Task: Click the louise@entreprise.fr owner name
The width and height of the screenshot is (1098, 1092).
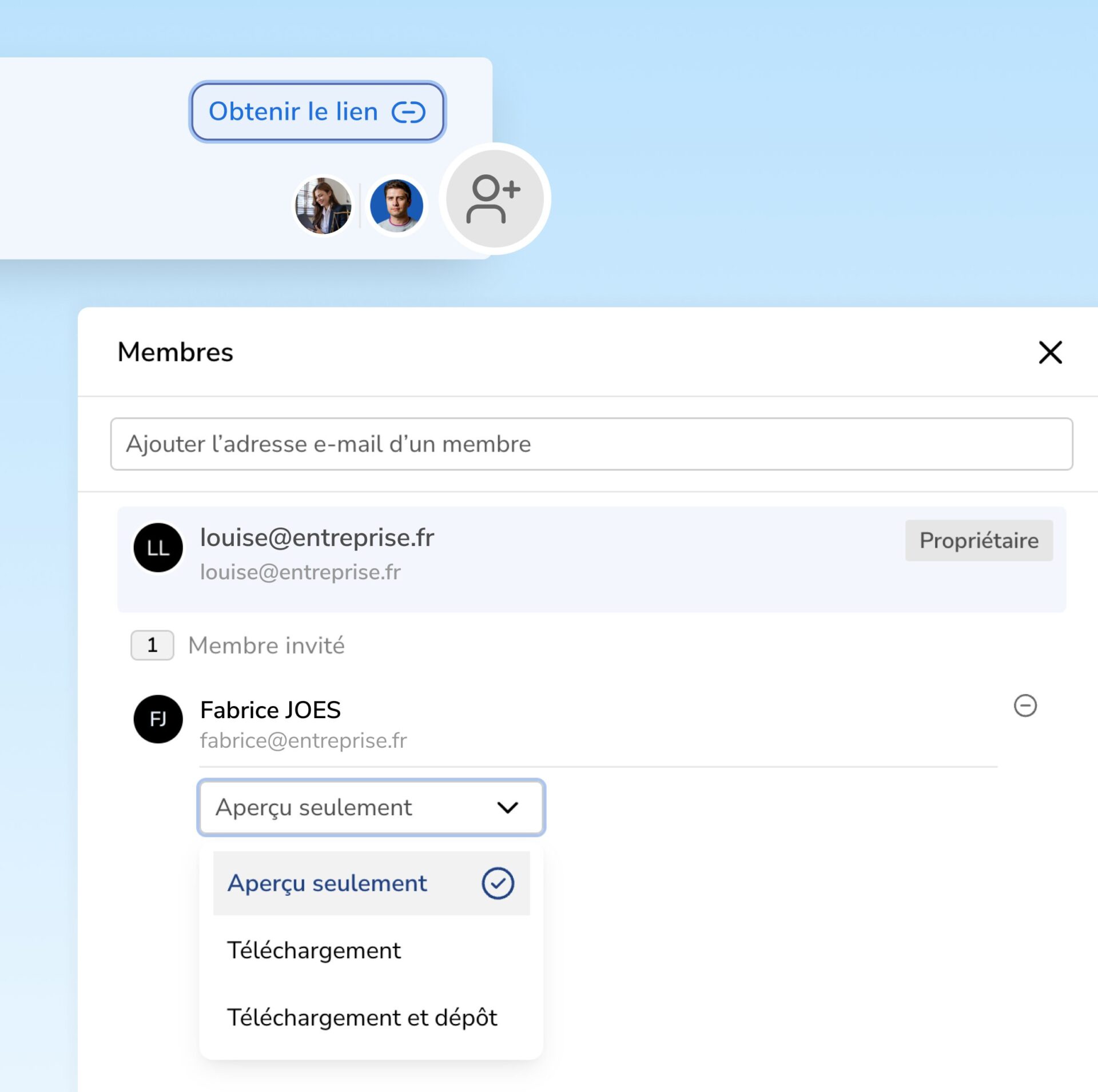Action: (x=317, y=537)
